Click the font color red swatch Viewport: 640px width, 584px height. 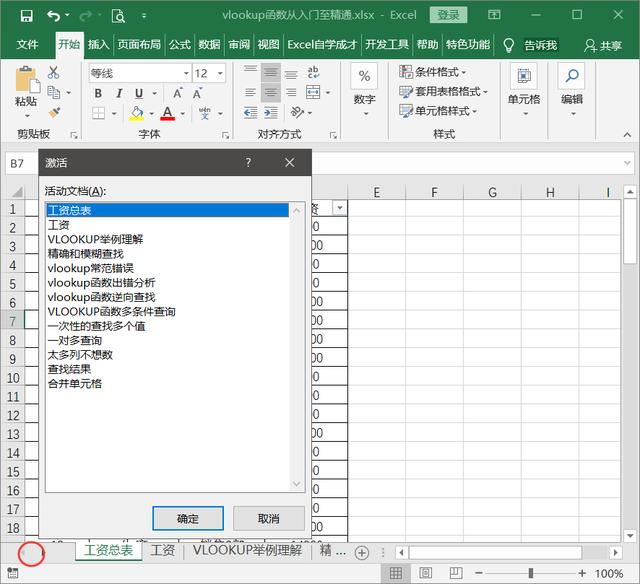(x=167, y=113)
